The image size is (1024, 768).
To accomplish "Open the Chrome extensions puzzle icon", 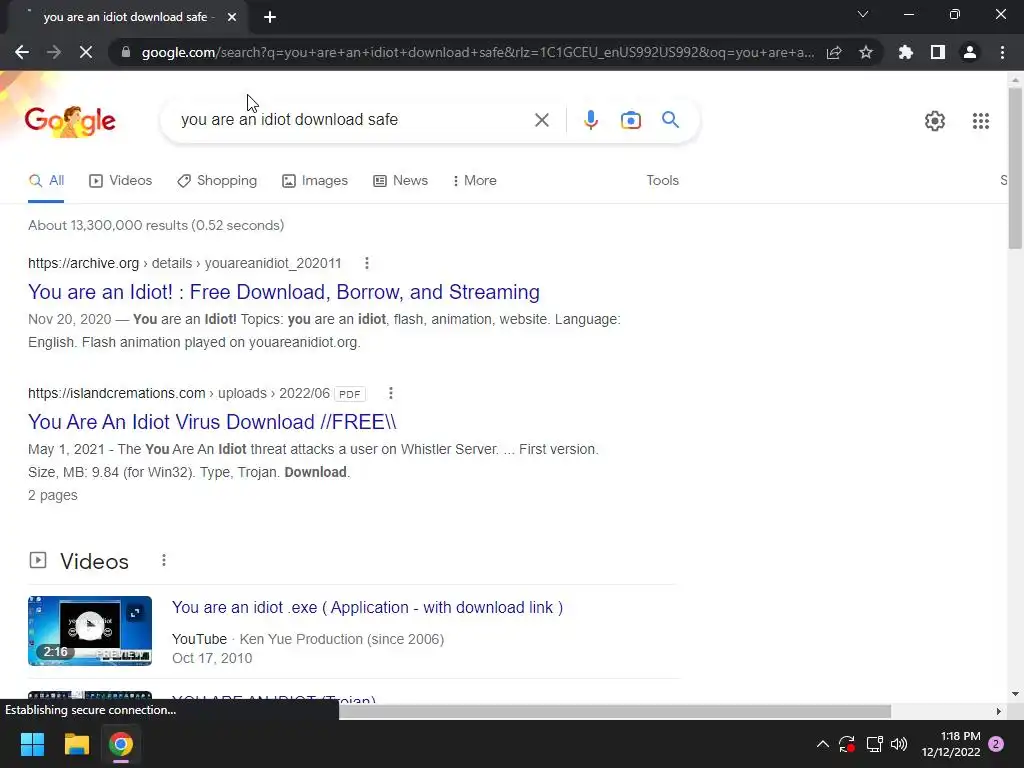I will [x=906, y=52].
